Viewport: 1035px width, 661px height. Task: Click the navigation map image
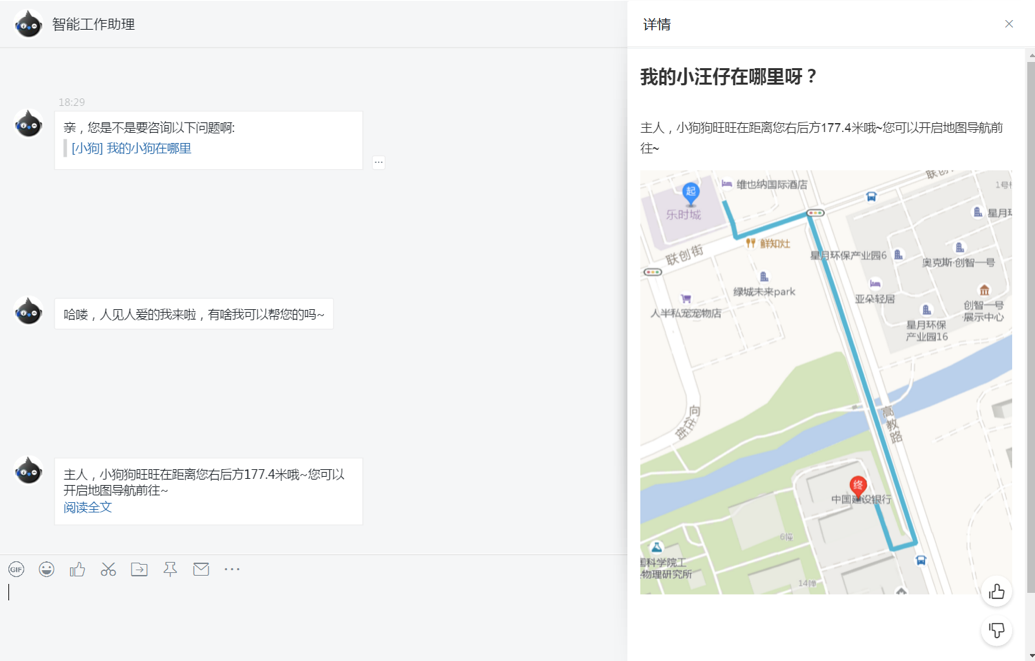coord(826,382)
